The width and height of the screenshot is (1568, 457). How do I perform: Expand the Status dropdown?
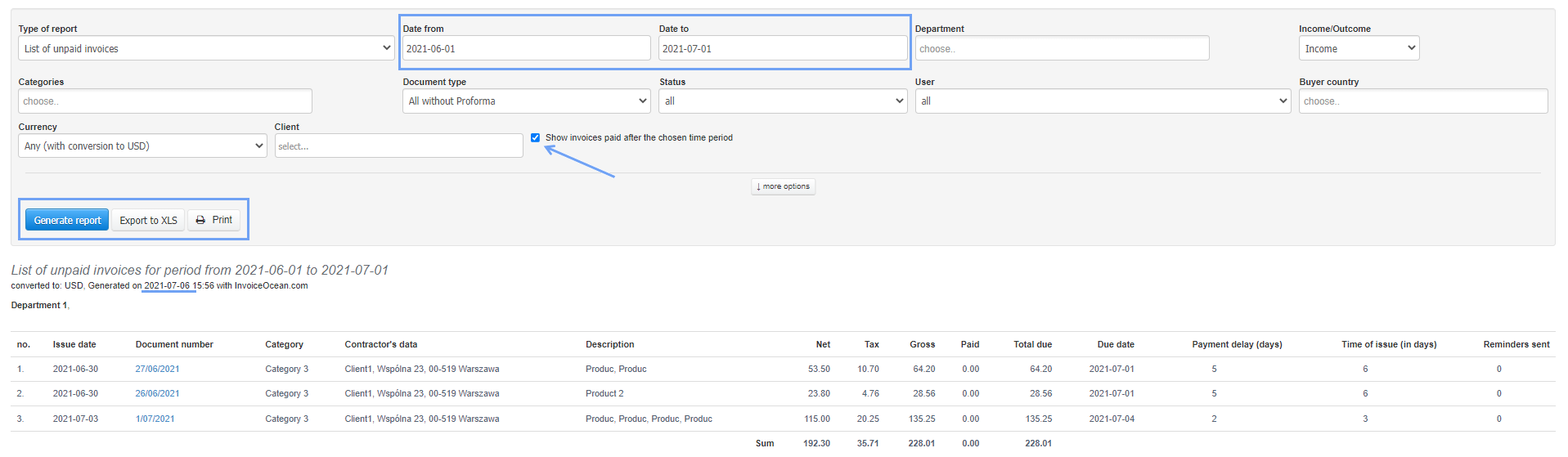[783, 101]
